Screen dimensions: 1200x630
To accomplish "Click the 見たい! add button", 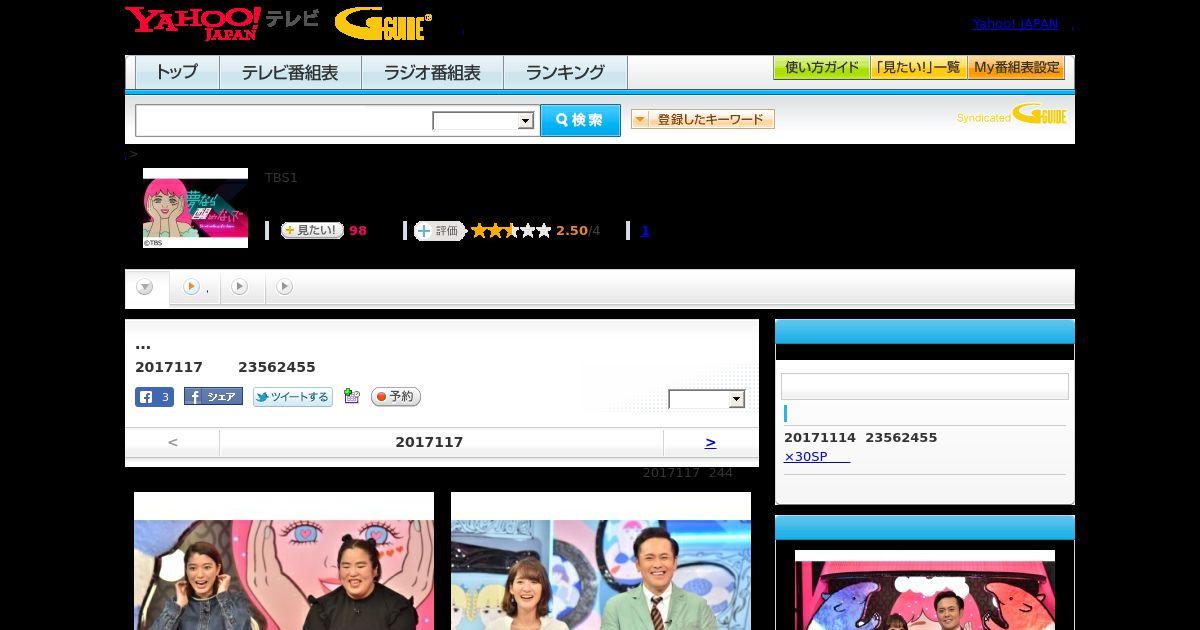I will [312, 231].
